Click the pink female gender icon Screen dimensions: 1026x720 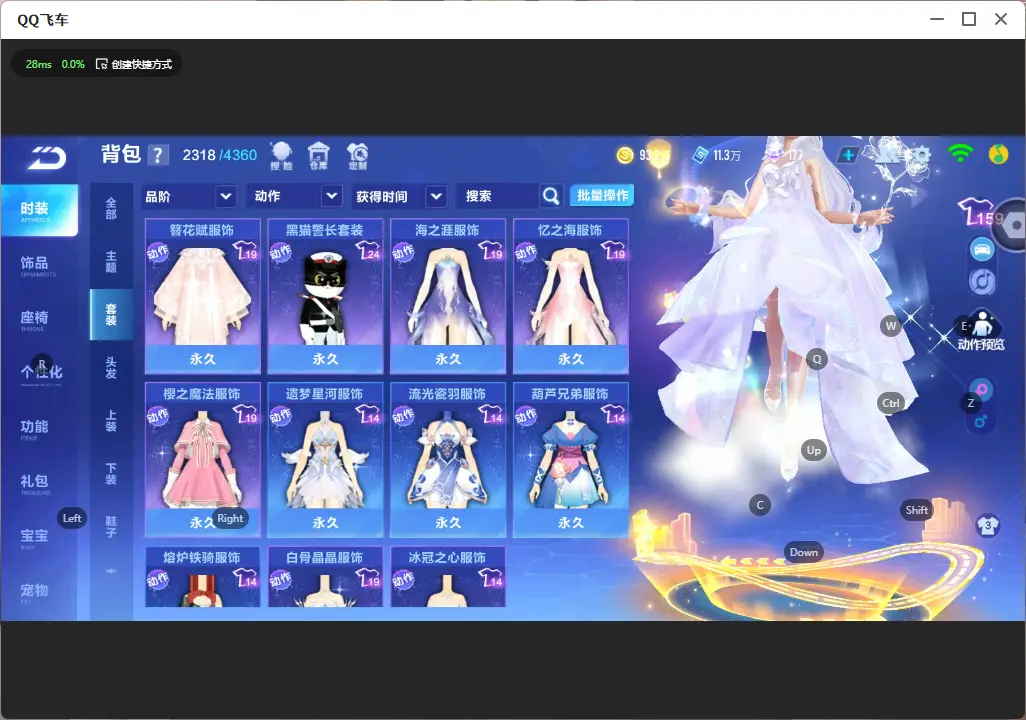[981, 389]
